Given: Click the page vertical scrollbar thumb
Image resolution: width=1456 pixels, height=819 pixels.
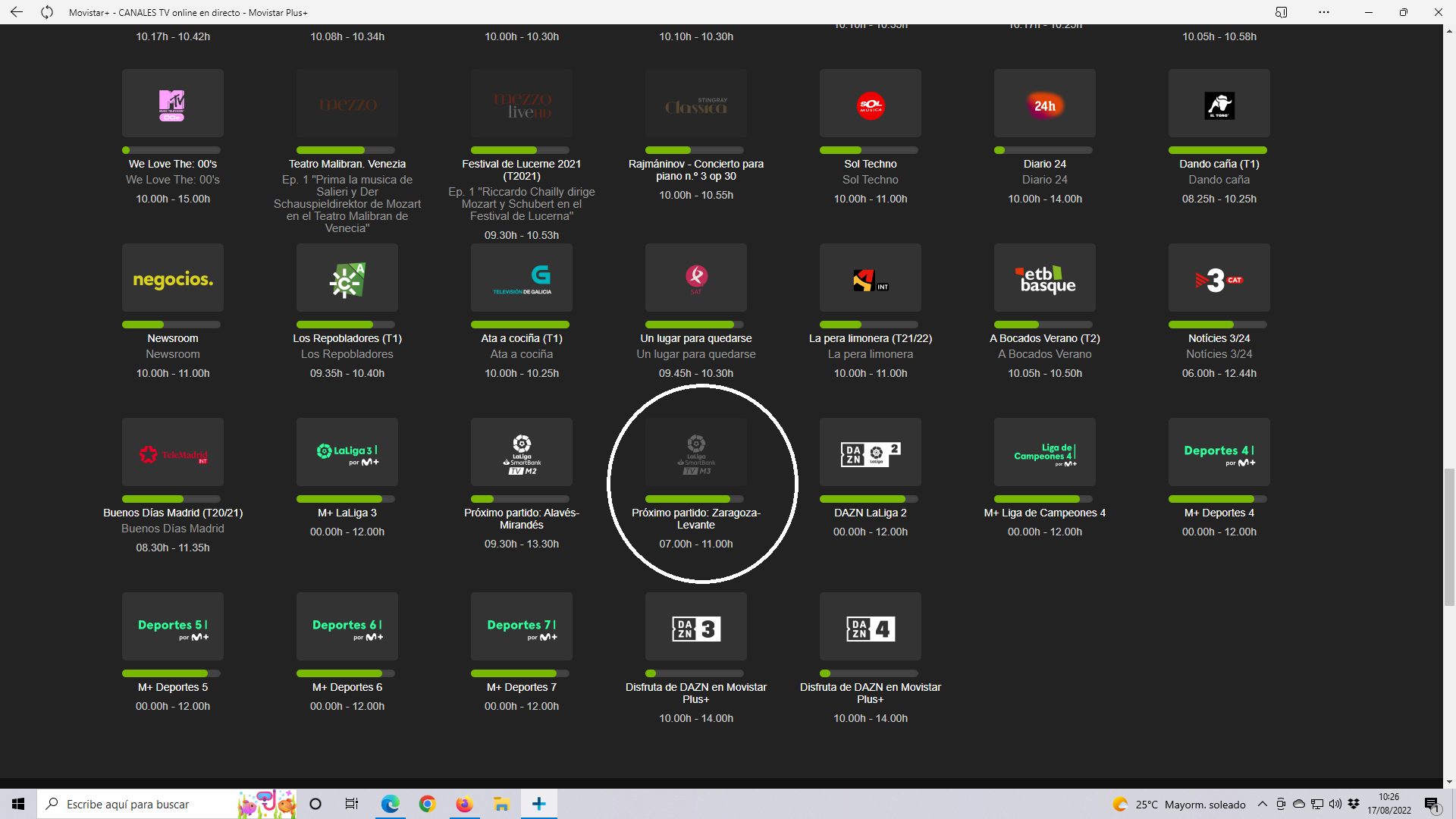Looking at the screenshot, I should pyautogui.click(x=1449, y=538).
